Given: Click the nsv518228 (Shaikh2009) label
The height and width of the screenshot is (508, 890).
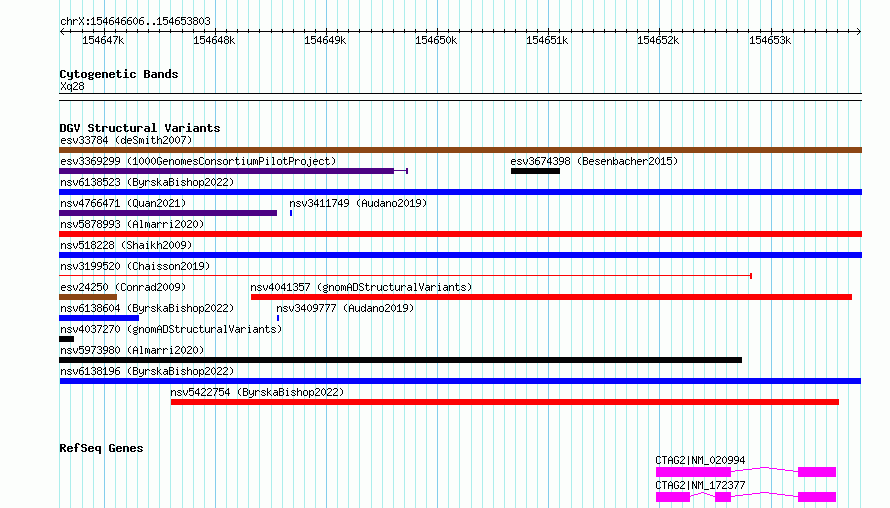Looking at the screenshot, I should point(126,245).
